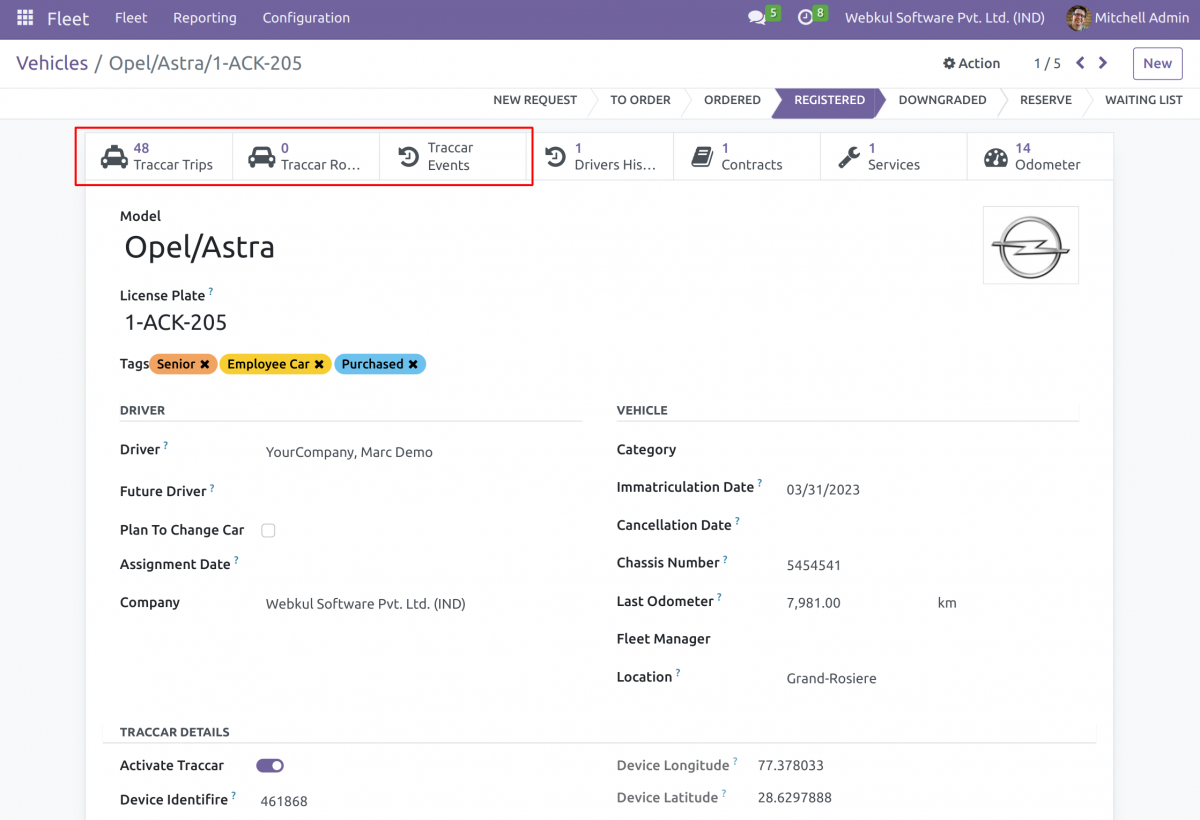Click the New button
1200x820 pixels.
(x=1157, y=63)
